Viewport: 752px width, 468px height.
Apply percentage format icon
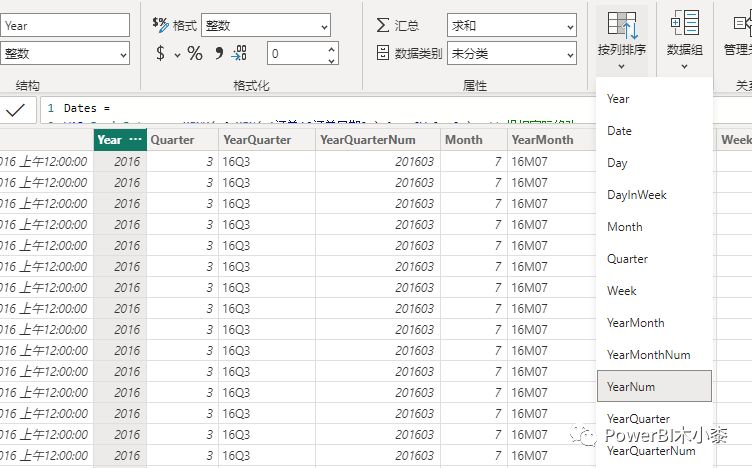tap(195, 53)
